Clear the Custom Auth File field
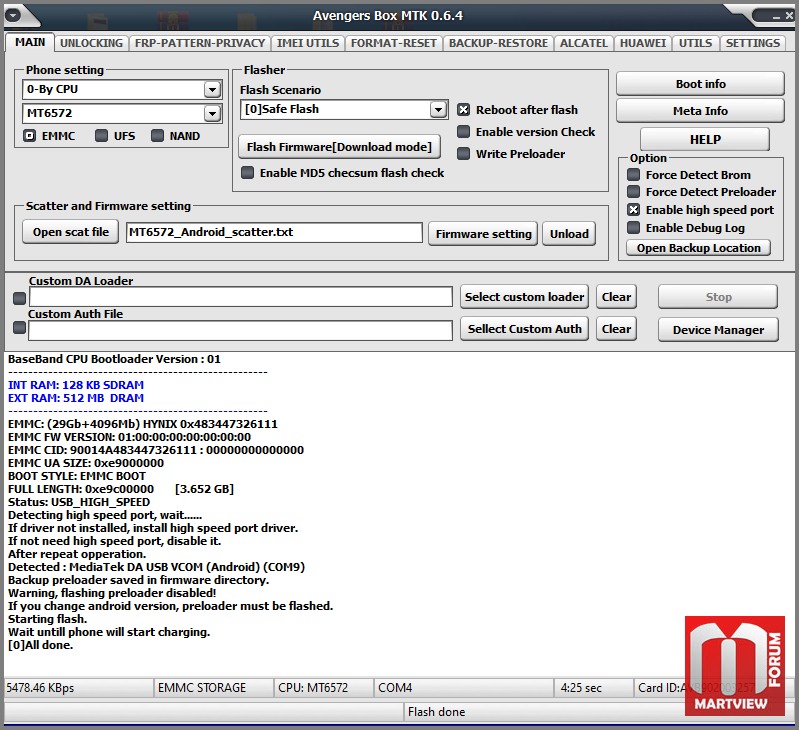799x730 pixels. tap(617, 329)
